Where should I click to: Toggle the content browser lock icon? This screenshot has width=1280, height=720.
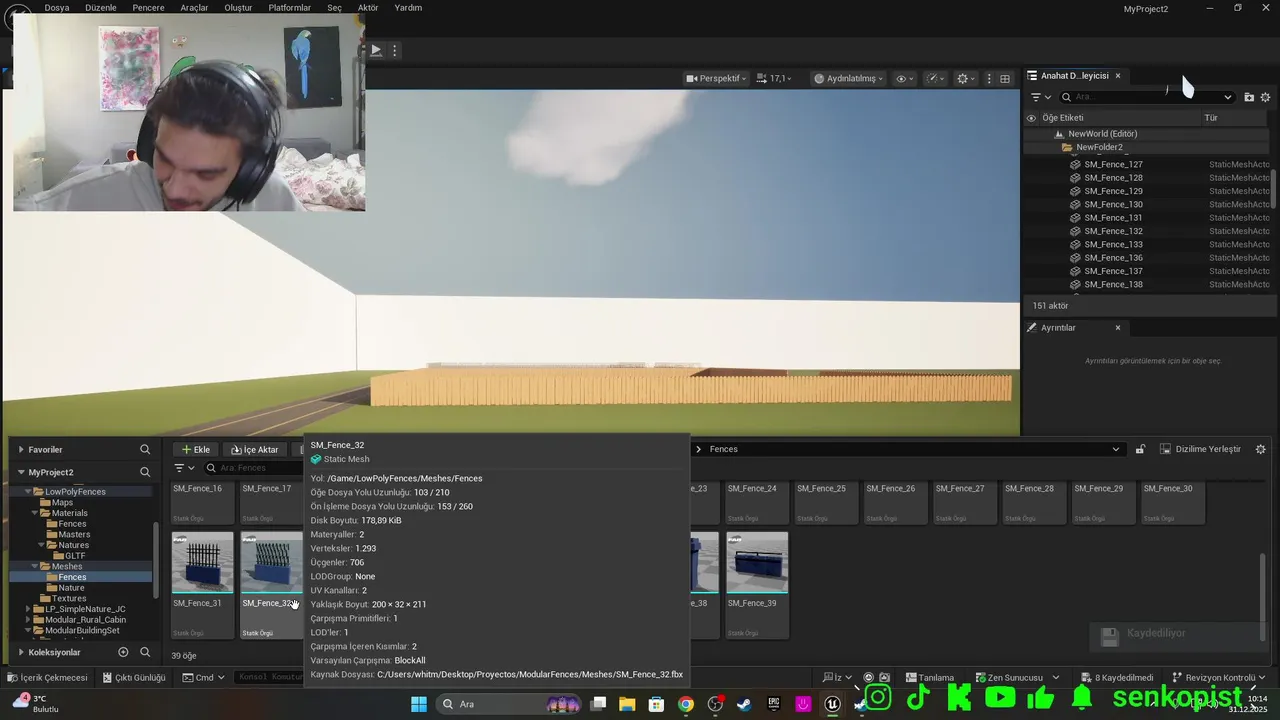pyautogui.click(x=1140, y=449)
